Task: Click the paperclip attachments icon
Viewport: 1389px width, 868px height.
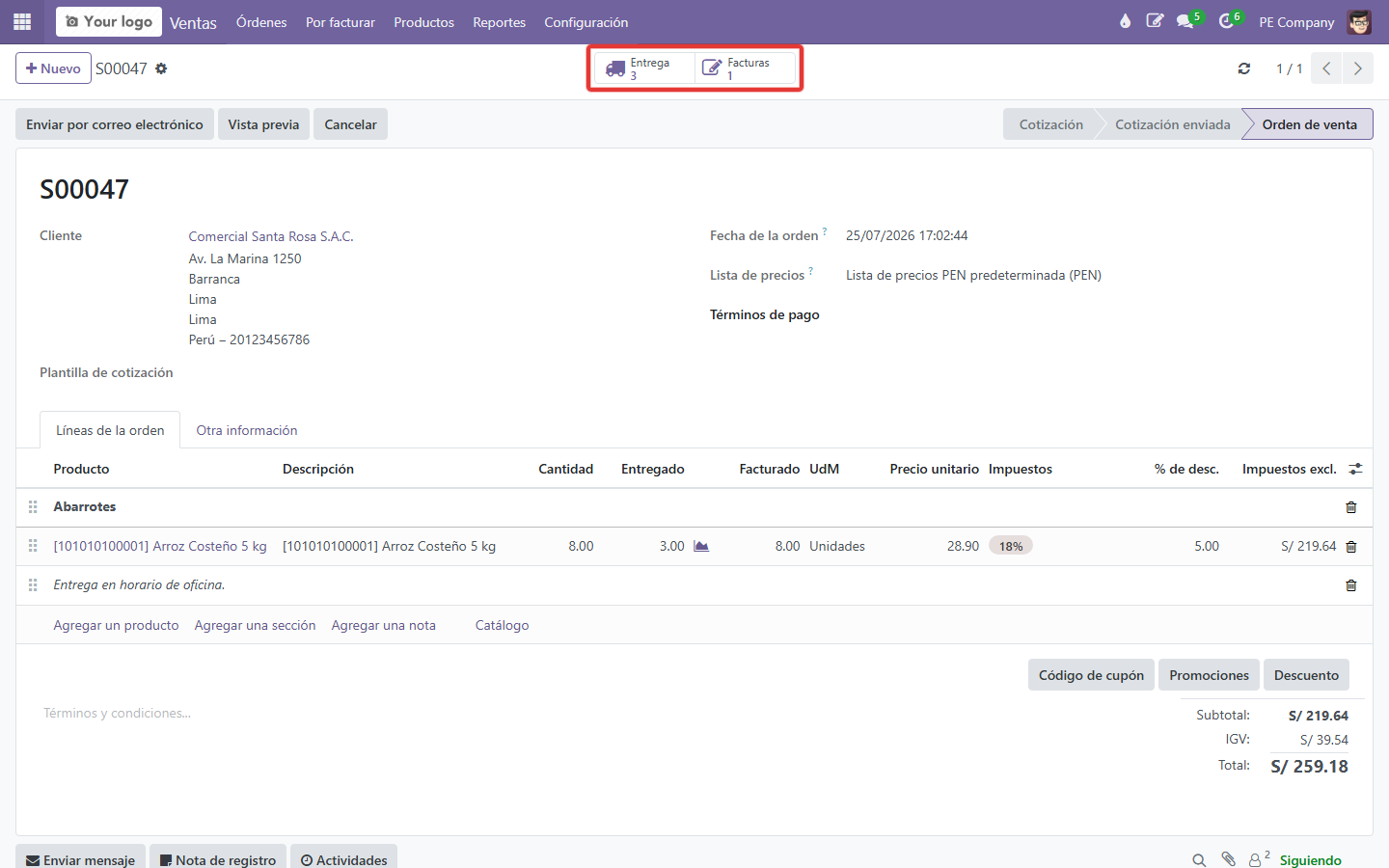Action: pyautogui.click(x=1228, y=859)
